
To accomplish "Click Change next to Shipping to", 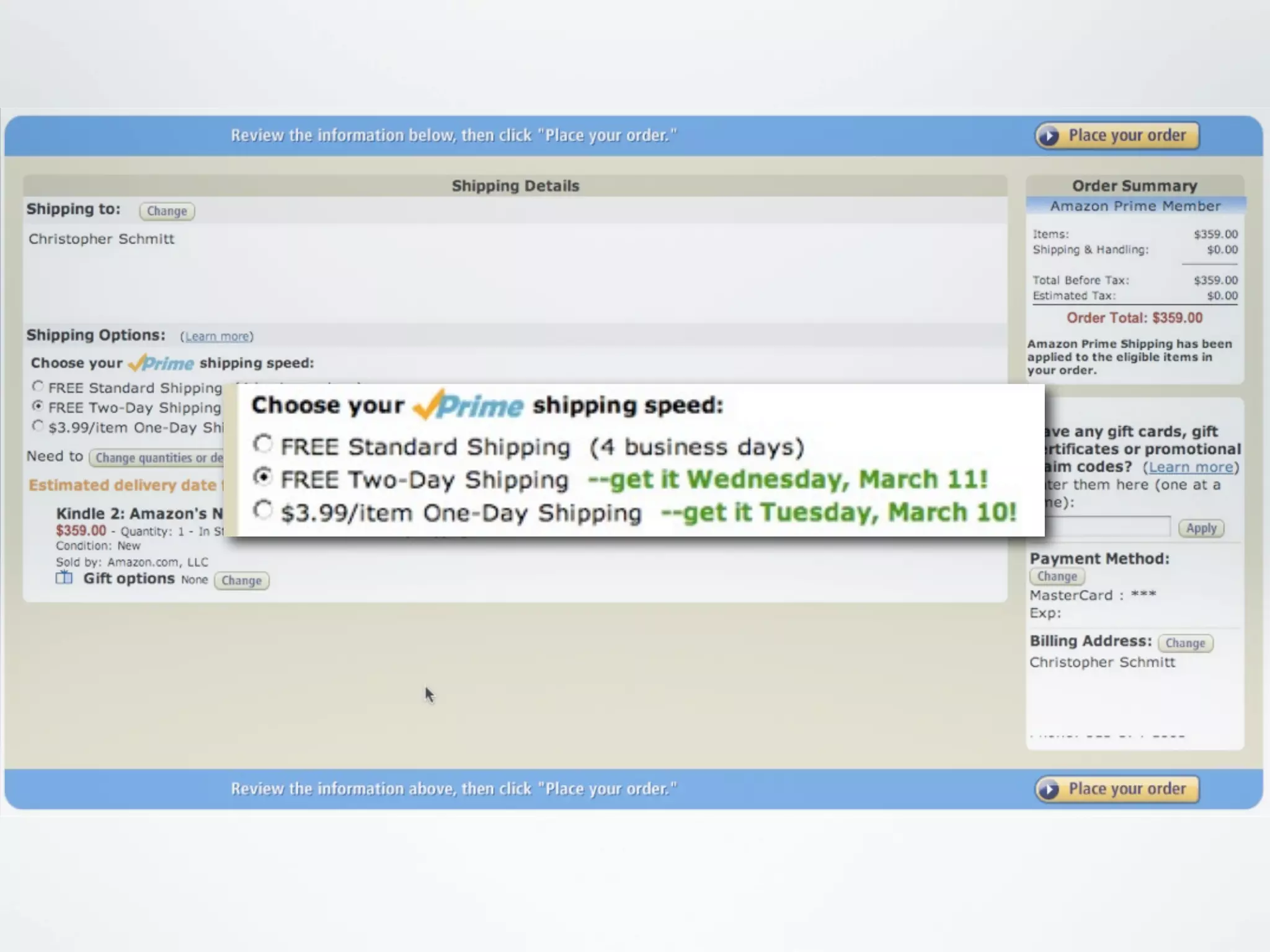I will coord(167,211).
